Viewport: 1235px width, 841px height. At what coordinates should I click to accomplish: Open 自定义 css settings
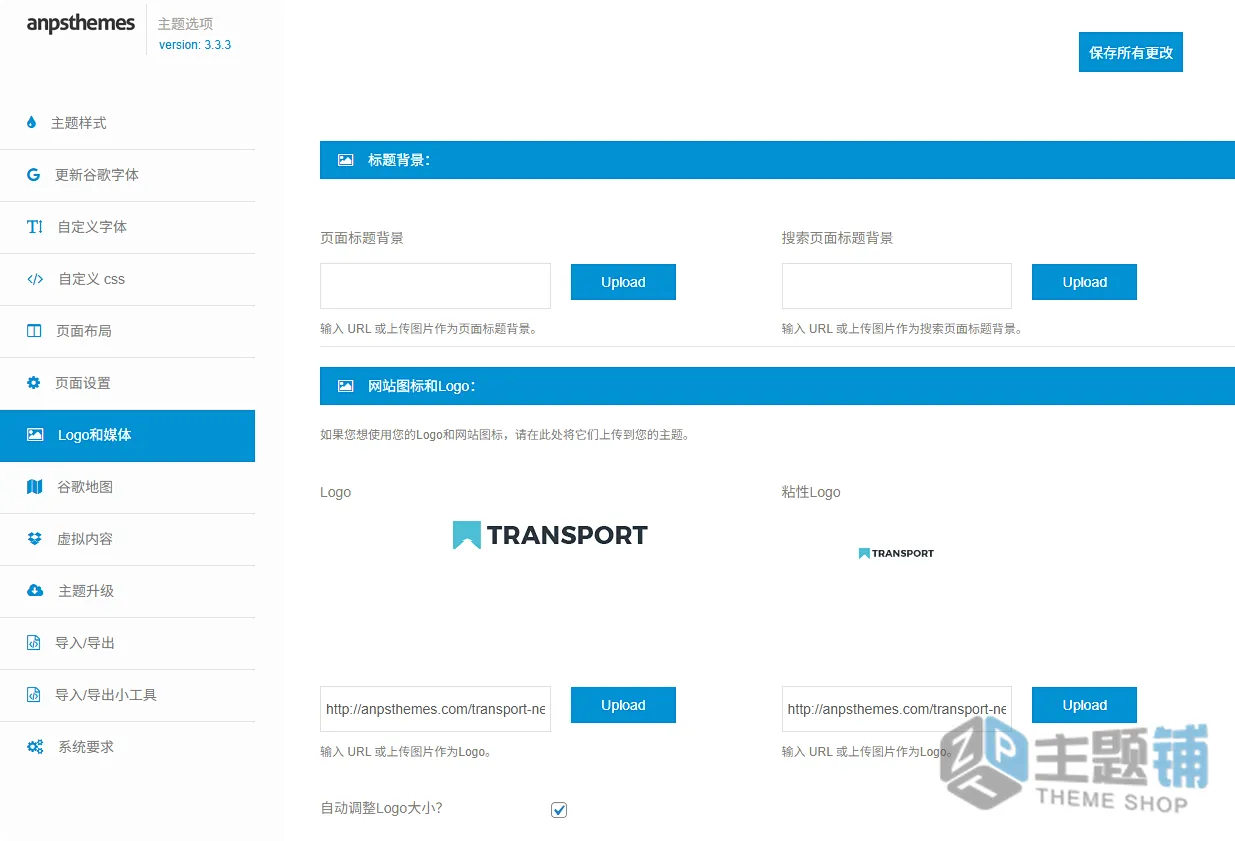coord(127,279)
